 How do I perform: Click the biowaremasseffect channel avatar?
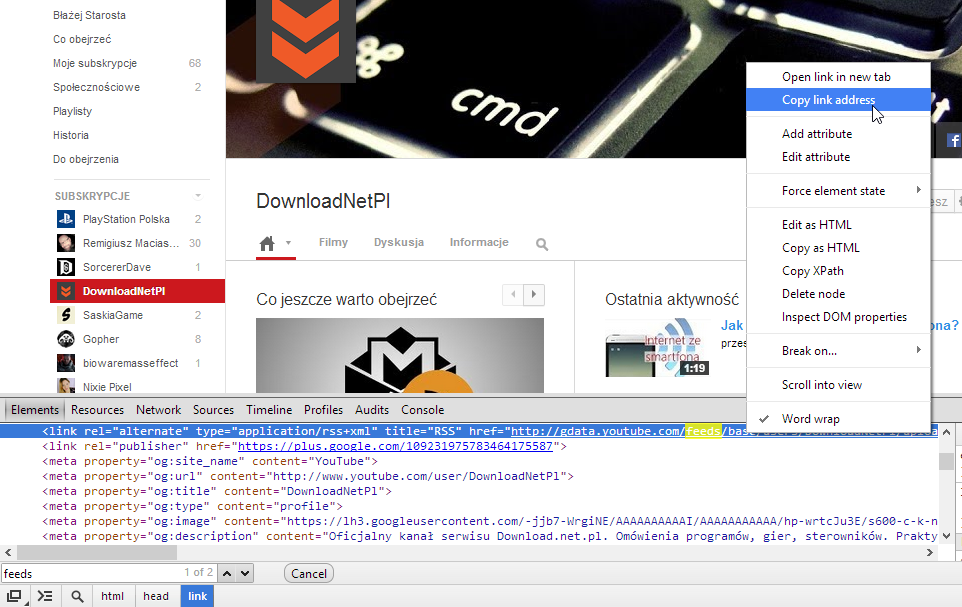click(x=66, y=363)
